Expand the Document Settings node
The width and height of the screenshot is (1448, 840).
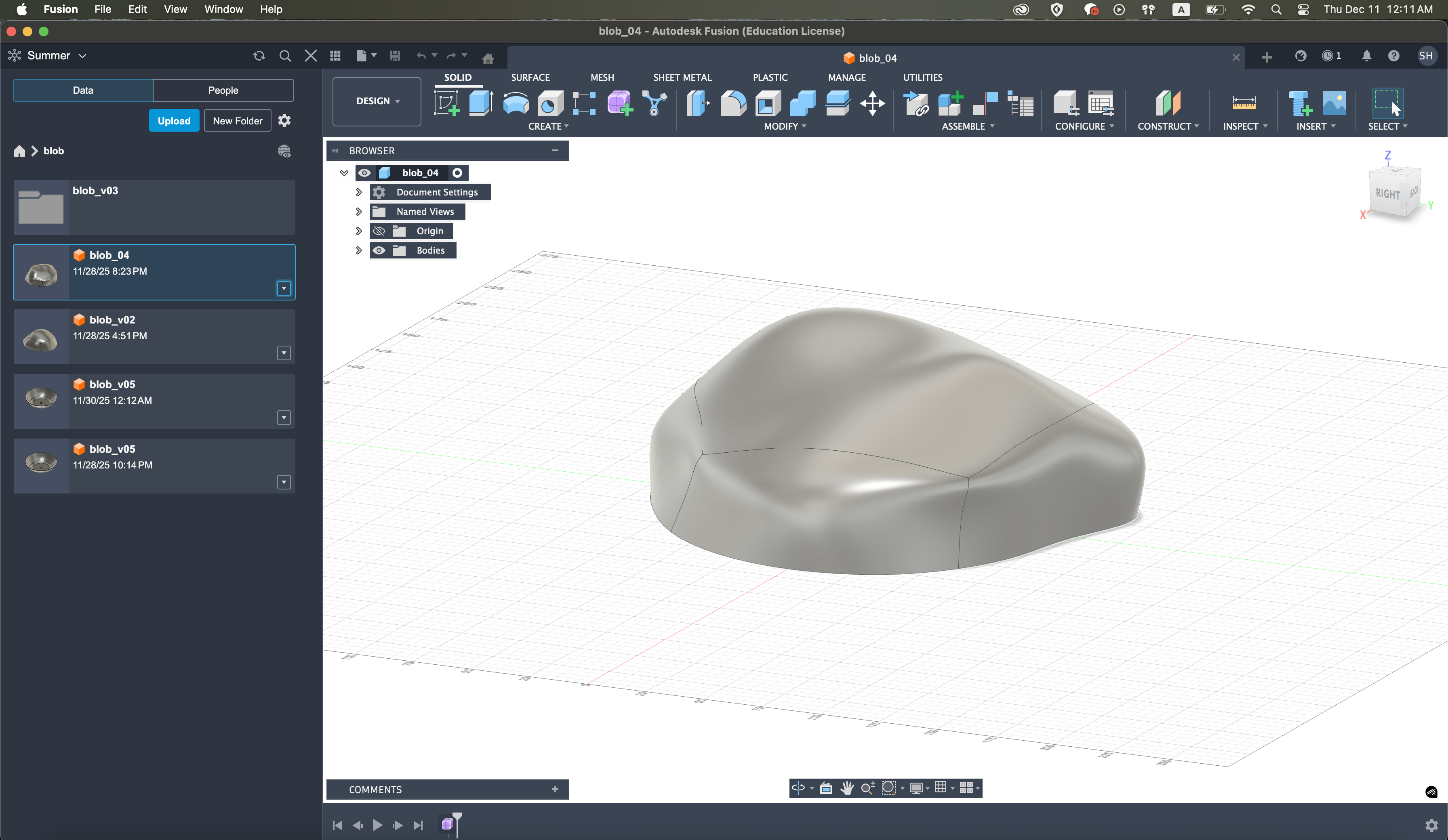358,193
